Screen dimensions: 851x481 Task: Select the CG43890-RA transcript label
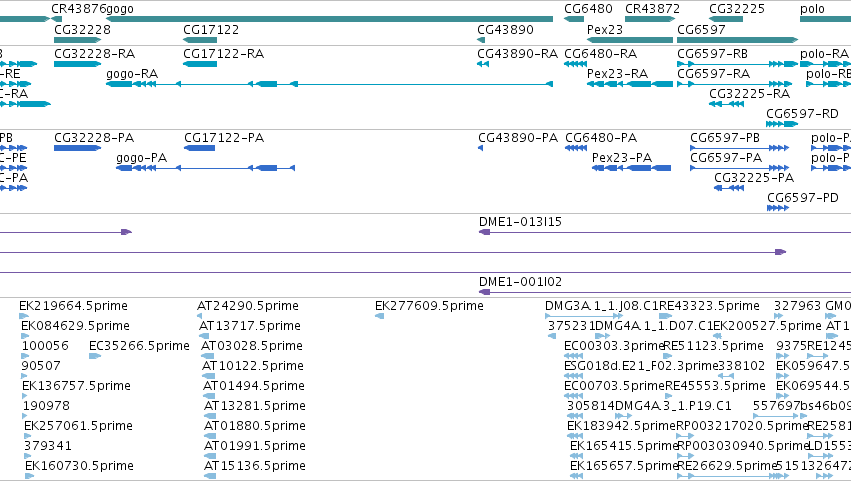point(517,54)
